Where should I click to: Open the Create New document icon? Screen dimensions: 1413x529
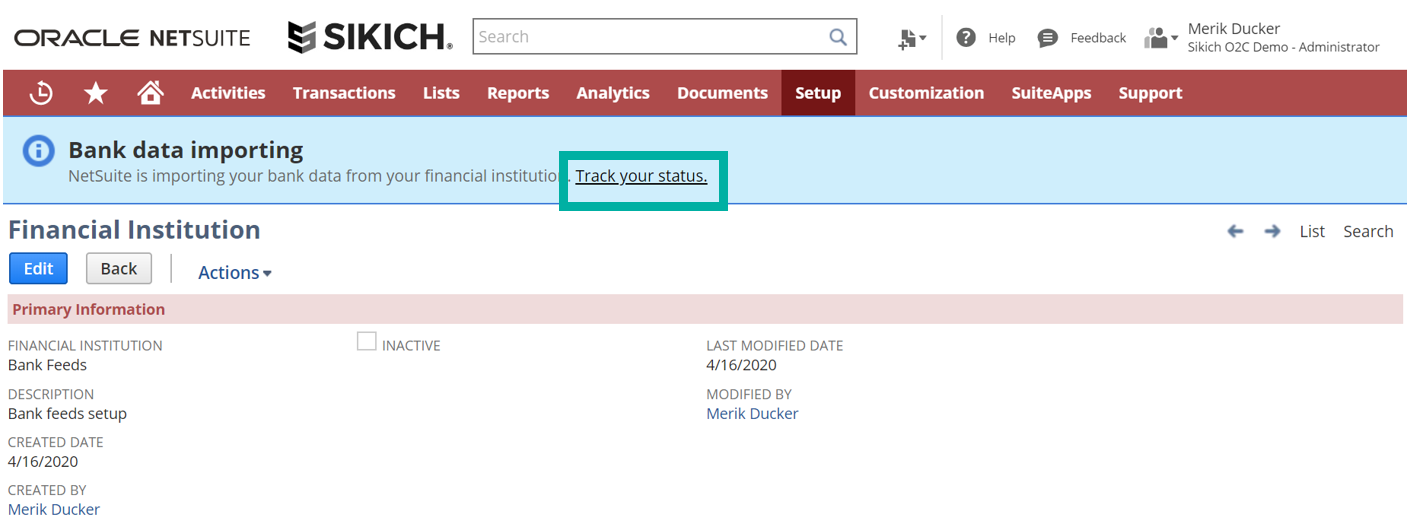click(911, 38)
